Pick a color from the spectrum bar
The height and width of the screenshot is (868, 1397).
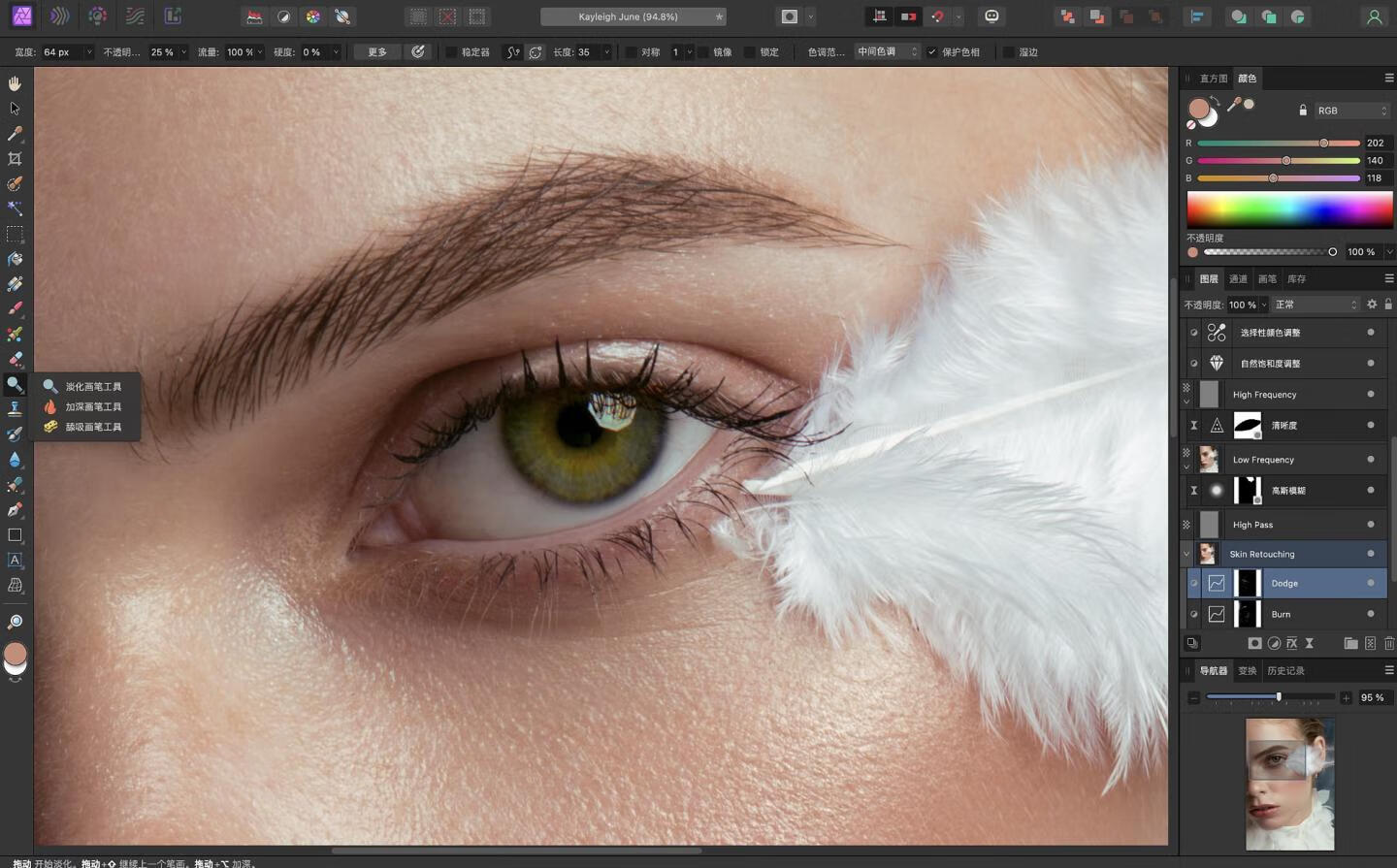point(1289,209)
